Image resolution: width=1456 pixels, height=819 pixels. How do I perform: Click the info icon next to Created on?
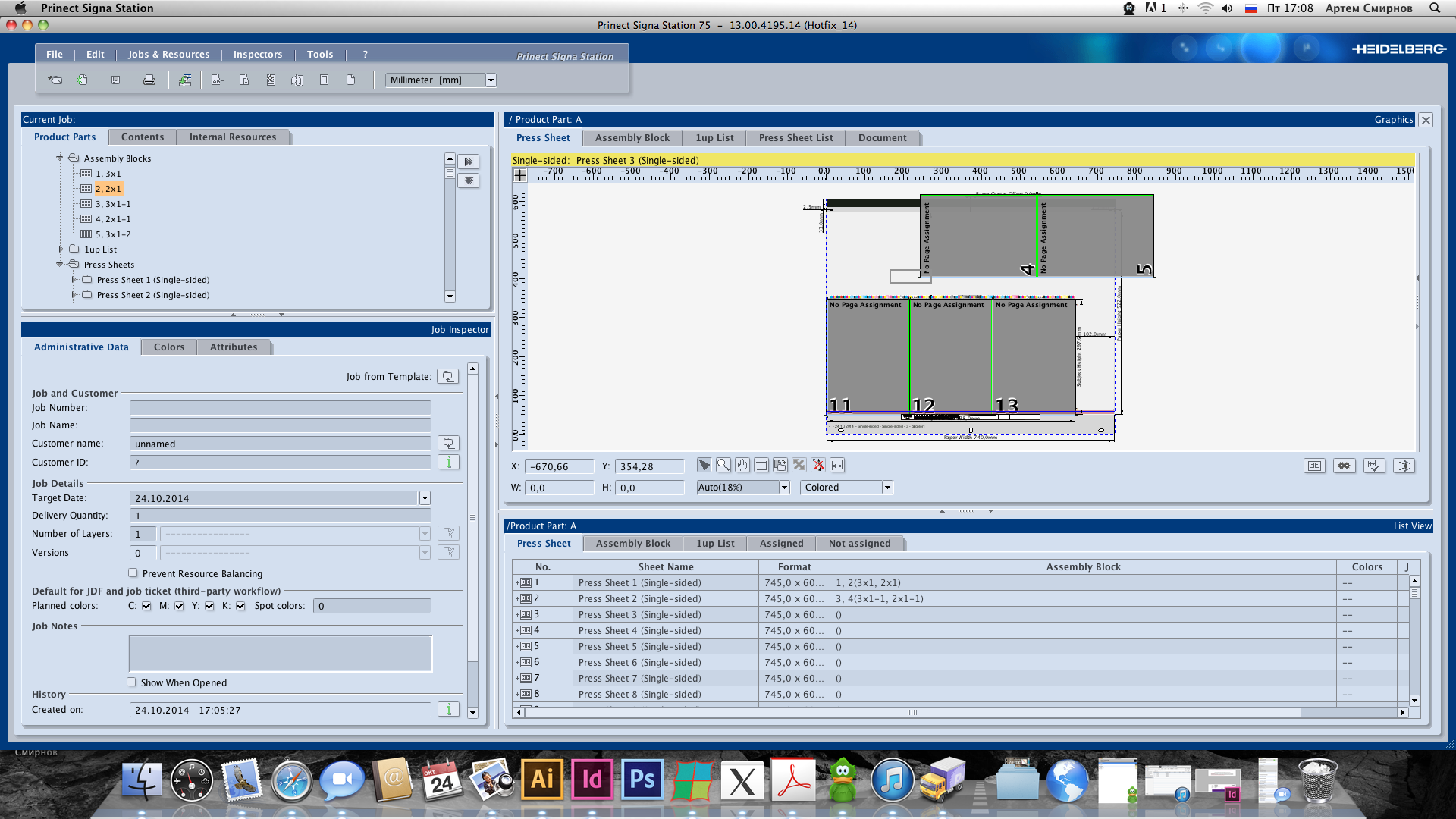(448, 709)
